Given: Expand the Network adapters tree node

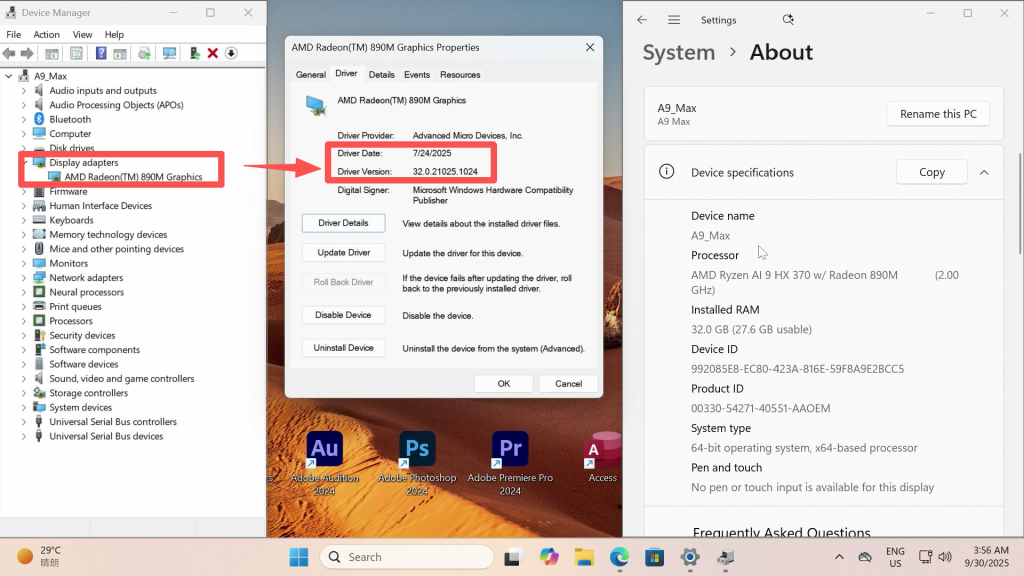Looking at the screenshot, I should point(24,278).
